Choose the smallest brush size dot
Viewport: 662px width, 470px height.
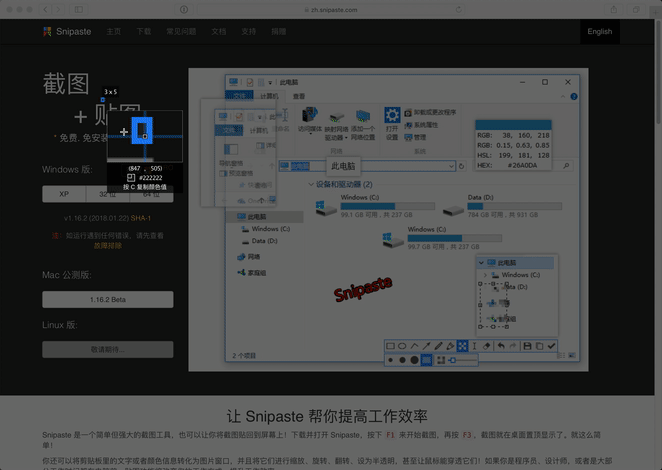[x=391, y=360]
